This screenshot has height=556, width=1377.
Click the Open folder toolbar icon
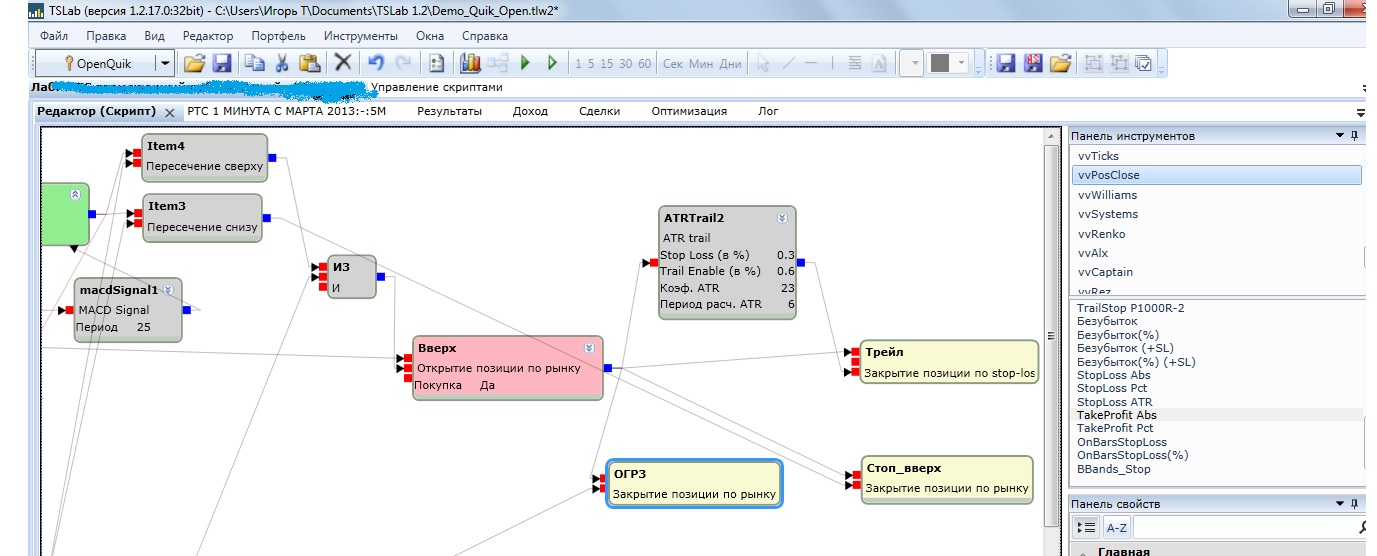click(x=195, y=63)
